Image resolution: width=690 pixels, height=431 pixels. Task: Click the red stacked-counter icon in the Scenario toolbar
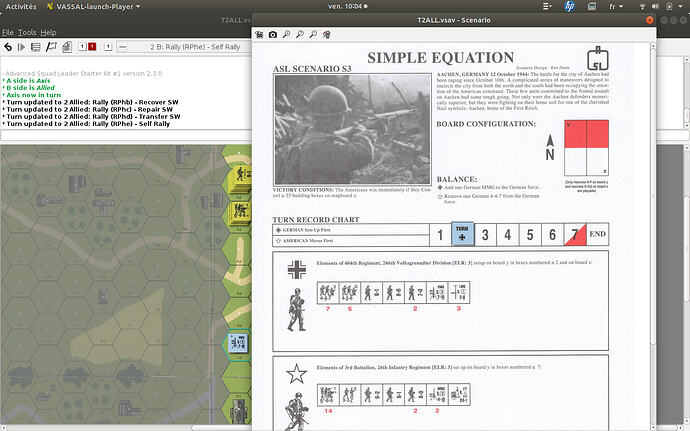pos(327,34)
